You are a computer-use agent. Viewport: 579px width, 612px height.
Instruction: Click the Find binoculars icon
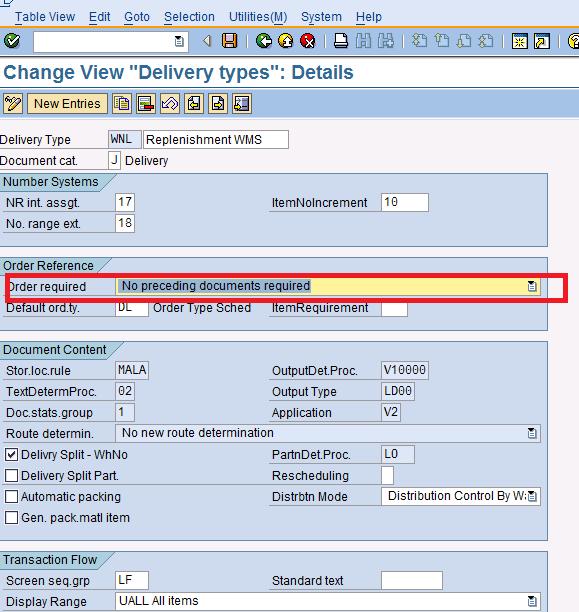pyautogui.click(x=363, y=41)
